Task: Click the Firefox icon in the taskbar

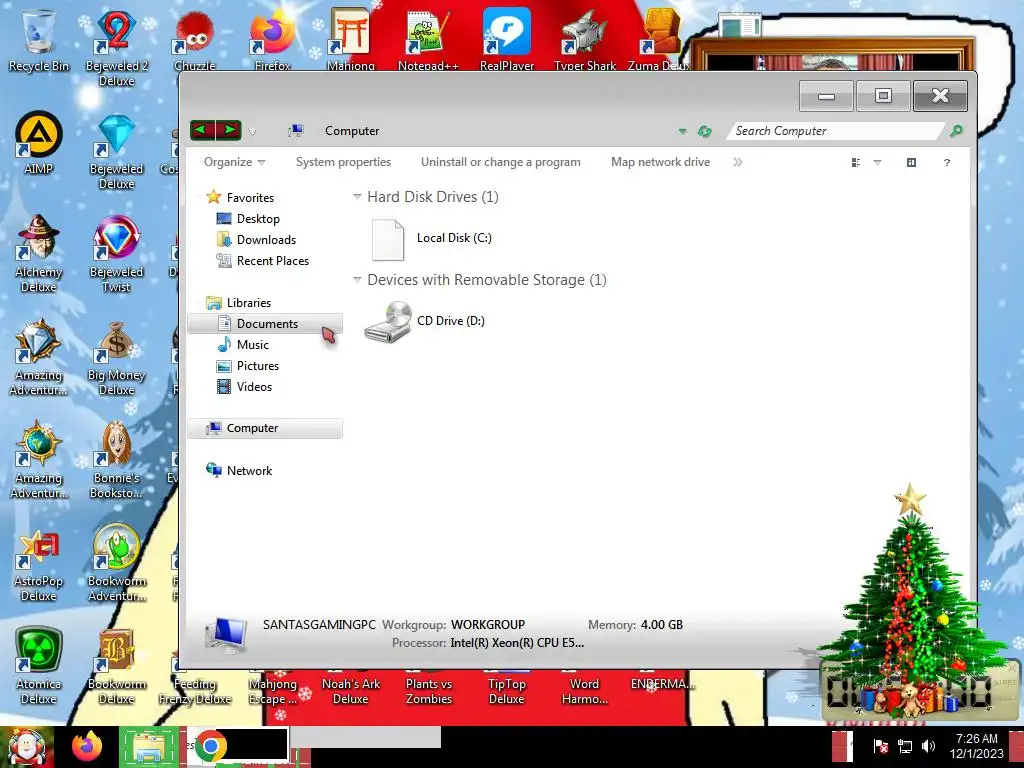Action: pos(87,746)
